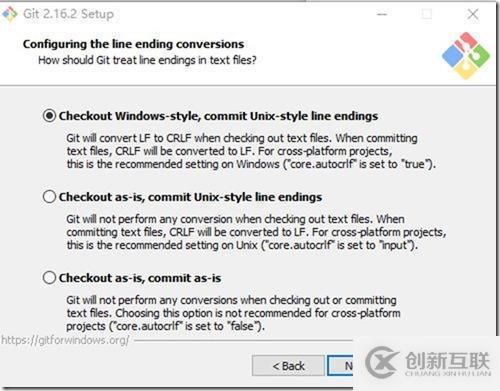The width and height of the screenshot is (500, 391).
Task: Click the Chuangxin watermark logo icon
Action: pyautogui.click(x=382, y=362)
